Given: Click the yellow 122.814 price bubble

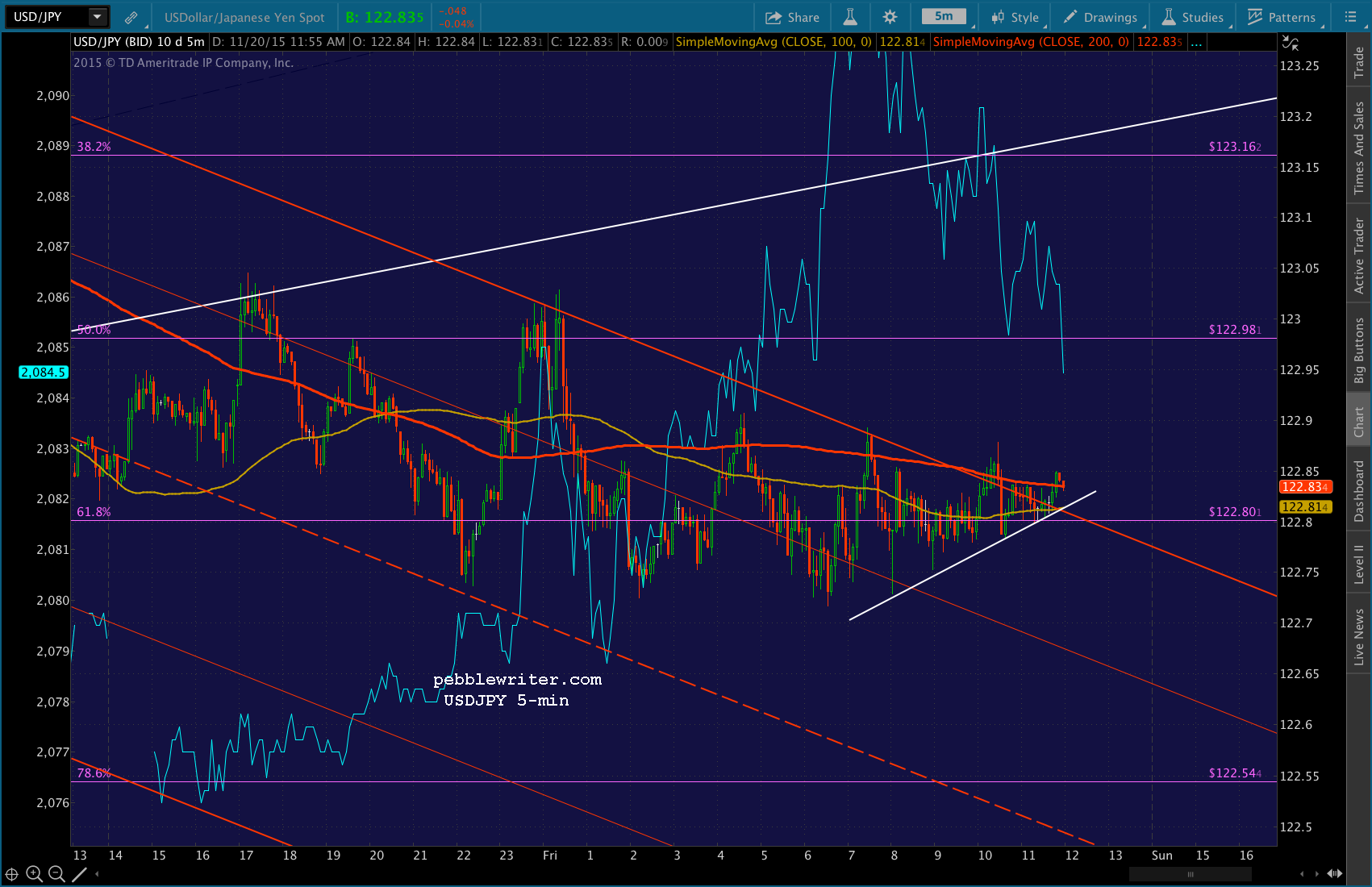Looking at the screenshot, I should [1306, 507].
